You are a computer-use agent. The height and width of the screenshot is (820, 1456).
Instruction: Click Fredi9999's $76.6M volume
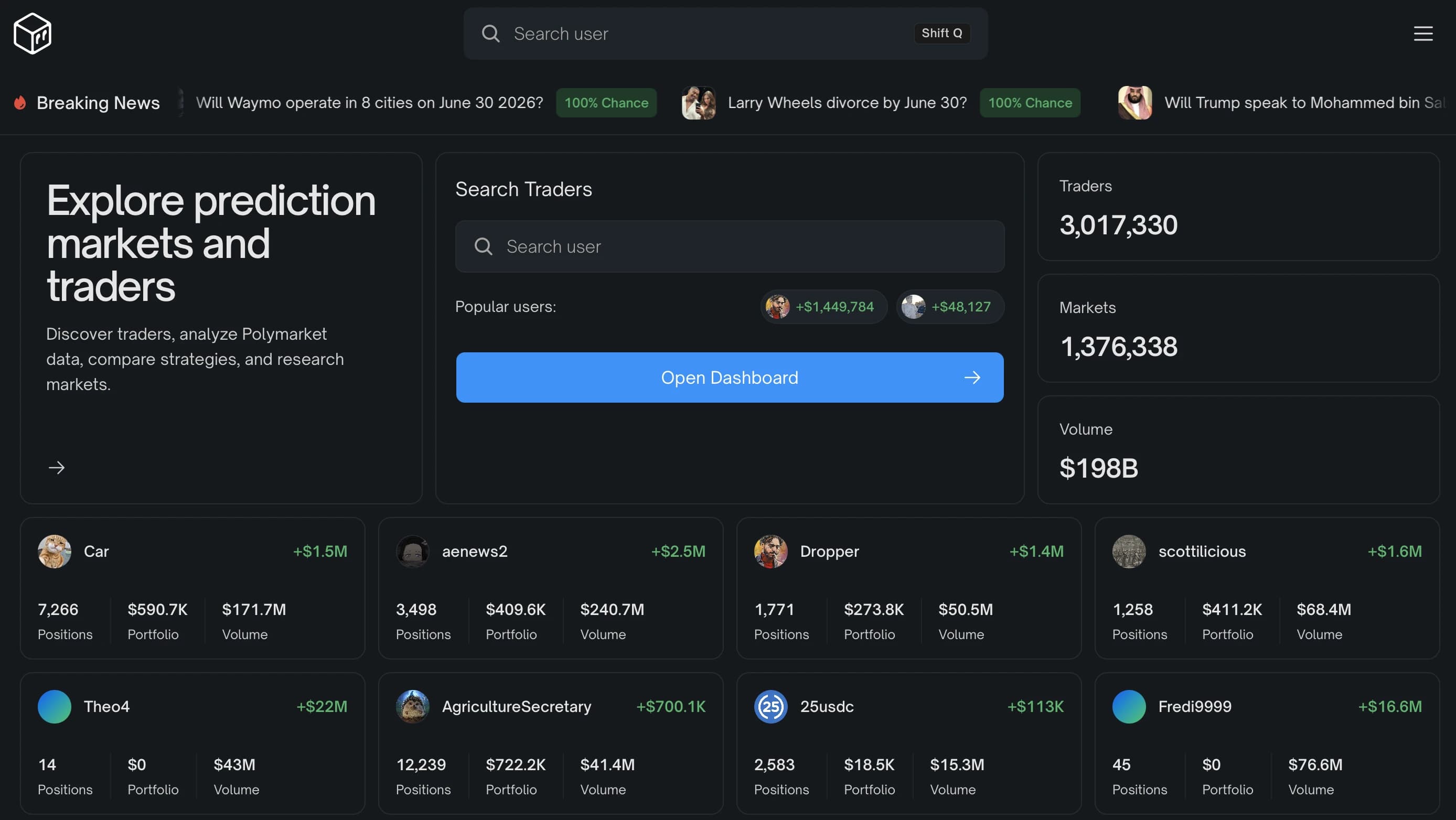pos(1315,764)
